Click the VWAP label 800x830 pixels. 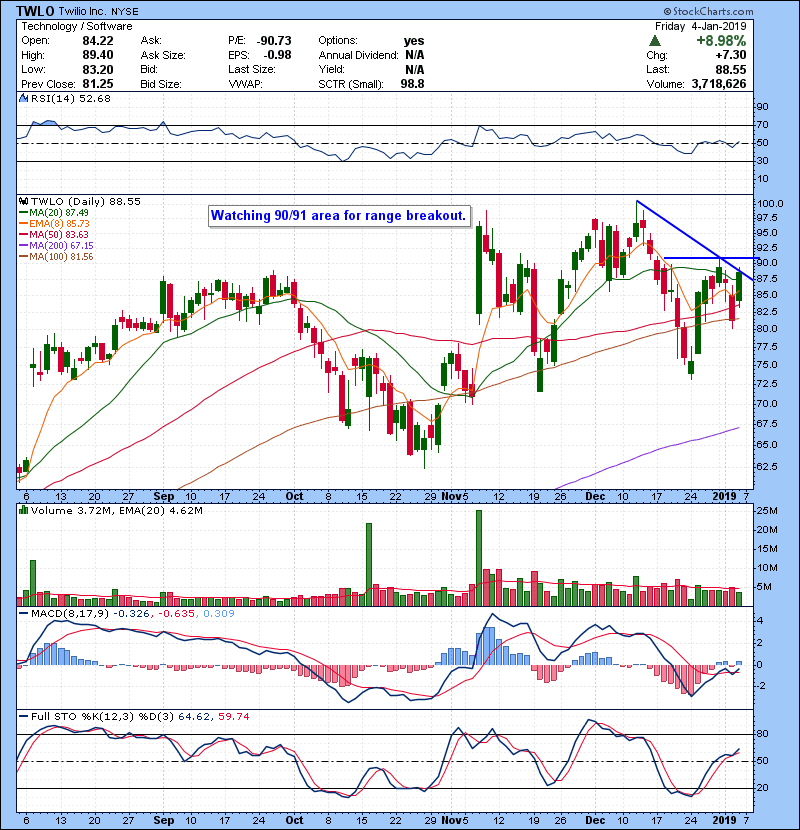(x=245, y=84)
